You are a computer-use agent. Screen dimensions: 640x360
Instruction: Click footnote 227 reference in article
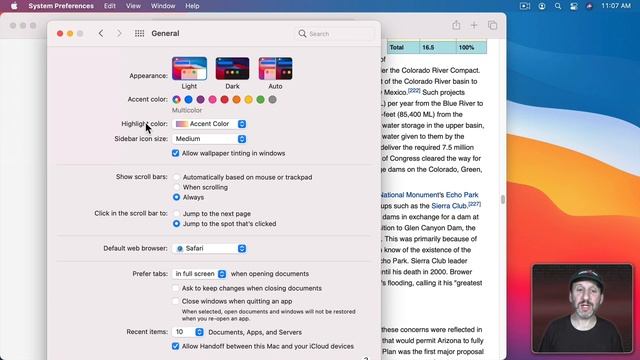[x=474, y=204]
